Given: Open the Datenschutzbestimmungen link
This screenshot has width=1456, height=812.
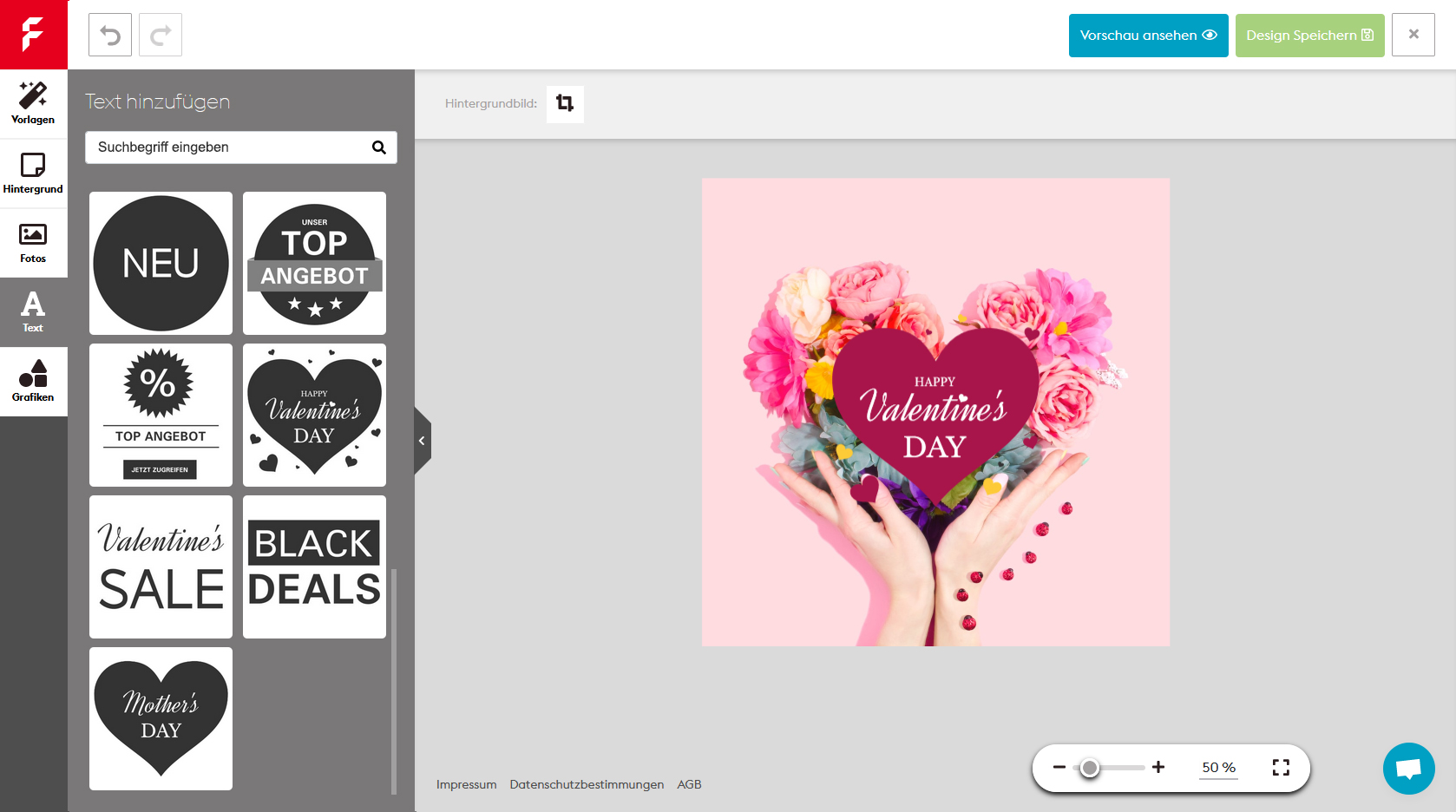Looking at the screenshot, I should 587,784.
